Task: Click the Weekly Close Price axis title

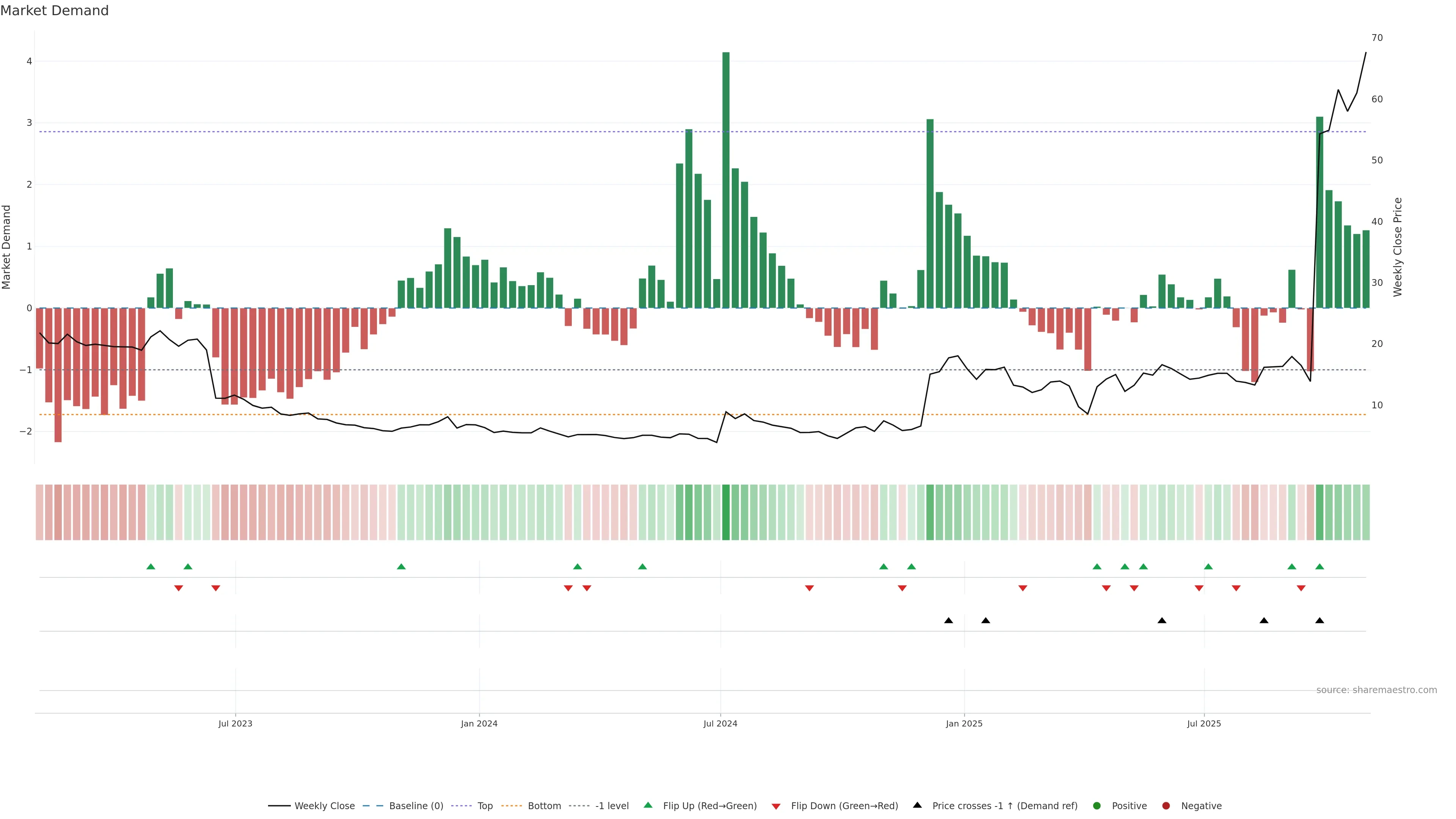Action: 1397,247
